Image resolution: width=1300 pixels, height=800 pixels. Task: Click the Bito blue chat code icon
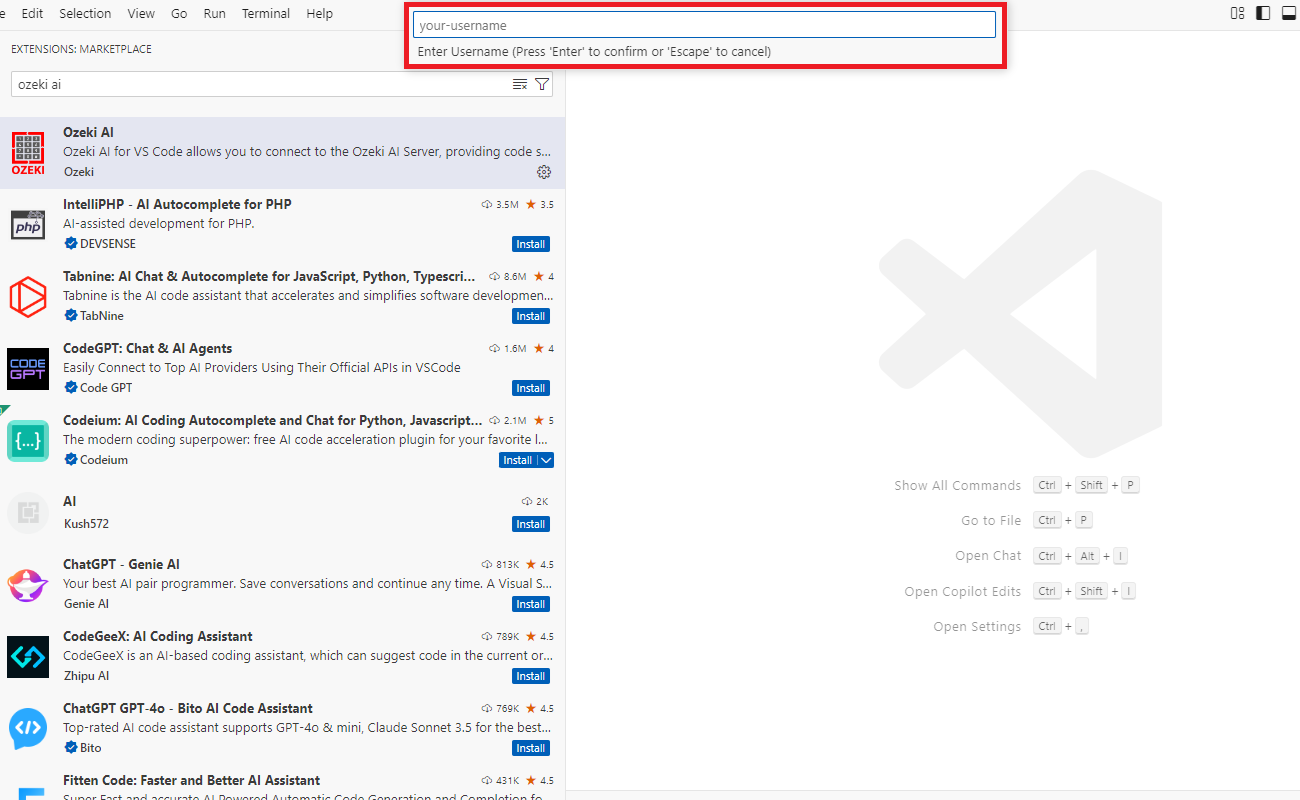coord(28,729)
